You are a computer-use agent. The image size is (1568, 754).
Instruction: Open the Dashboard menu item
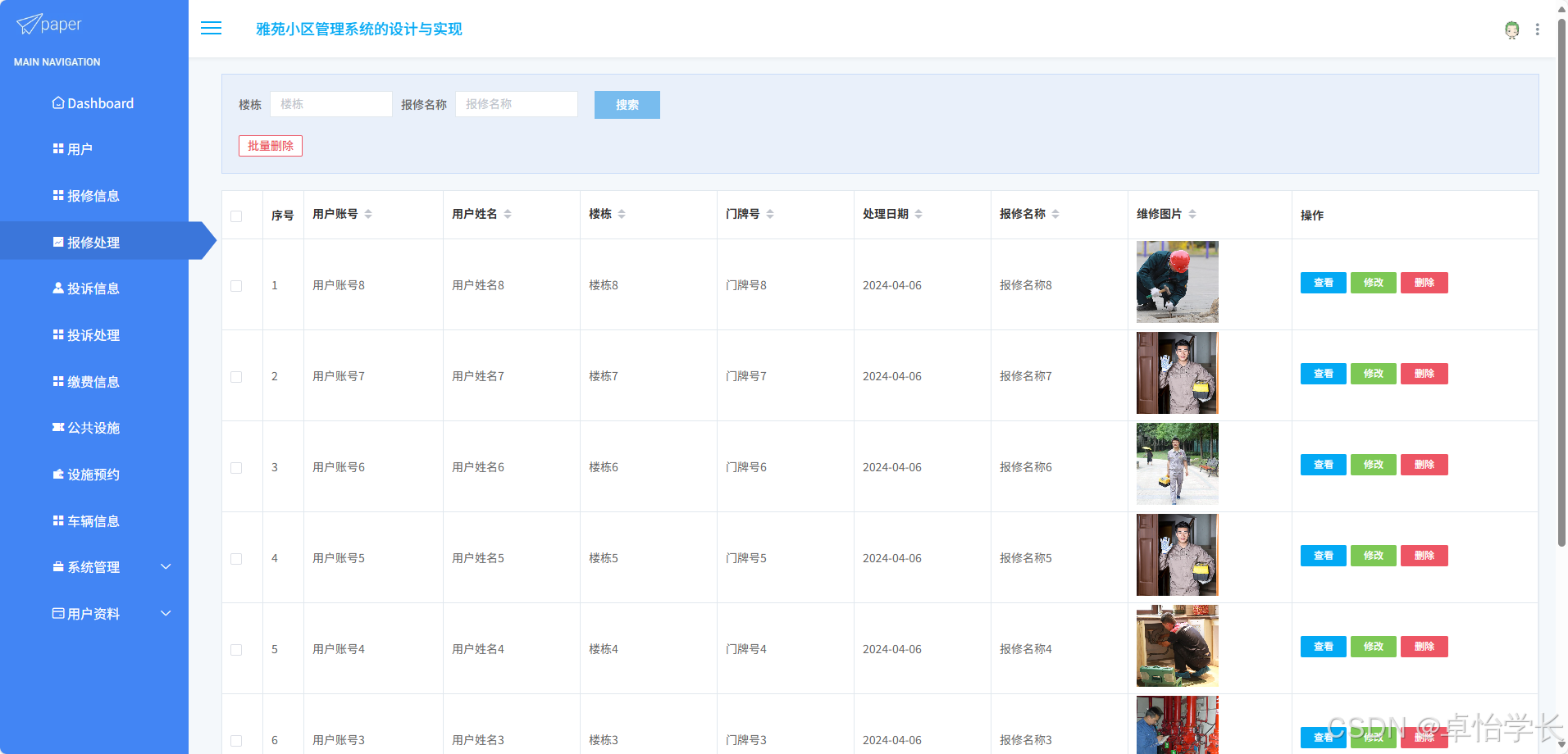tap(94, 103)
